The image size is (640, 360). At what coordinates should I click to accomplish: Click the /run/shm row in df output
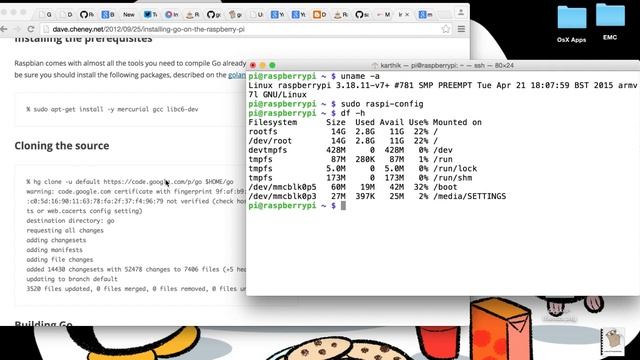(x=360, y=178)
